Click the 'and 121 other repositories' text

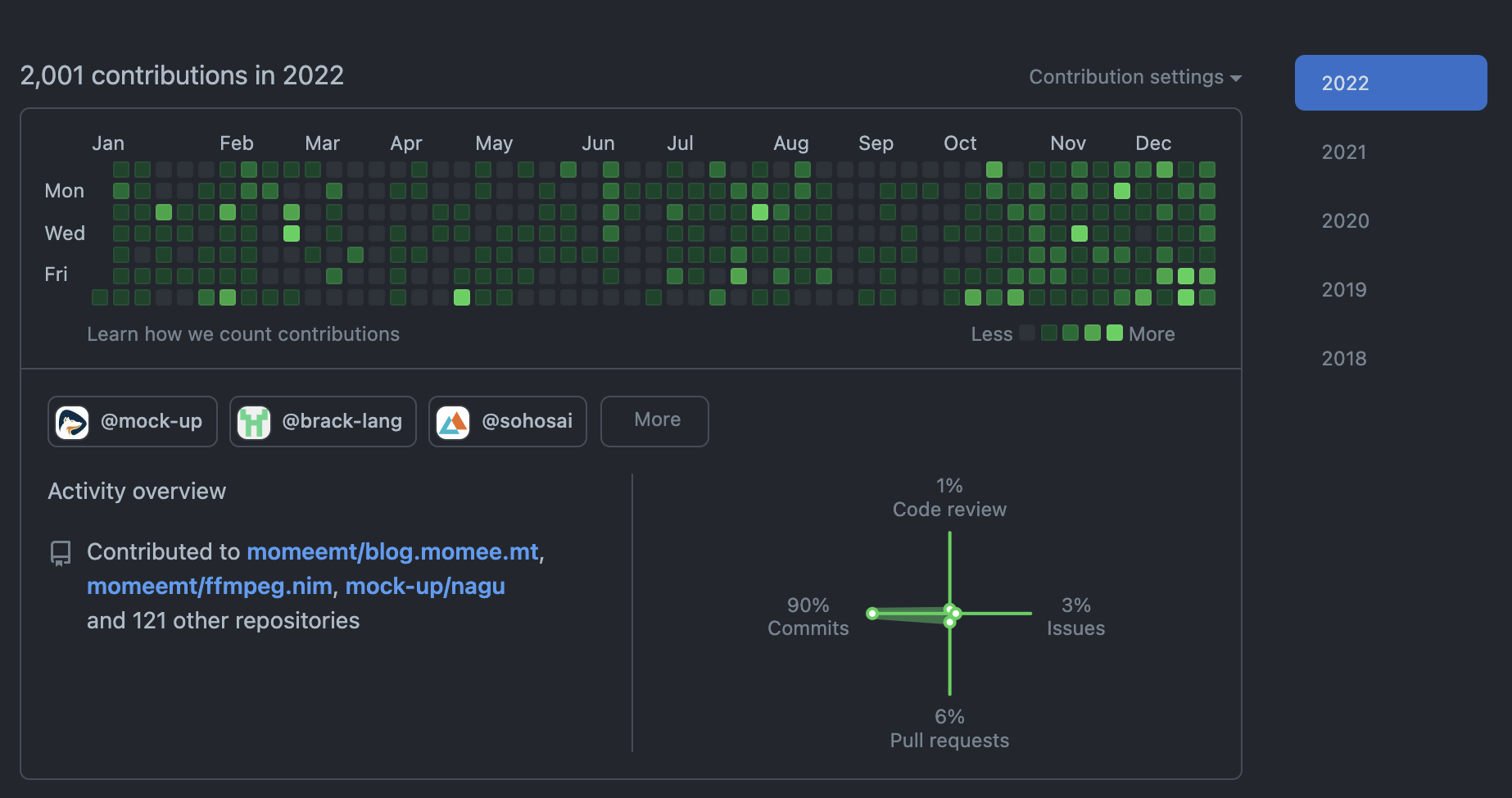pyautogui.click(x=223, y=620)
